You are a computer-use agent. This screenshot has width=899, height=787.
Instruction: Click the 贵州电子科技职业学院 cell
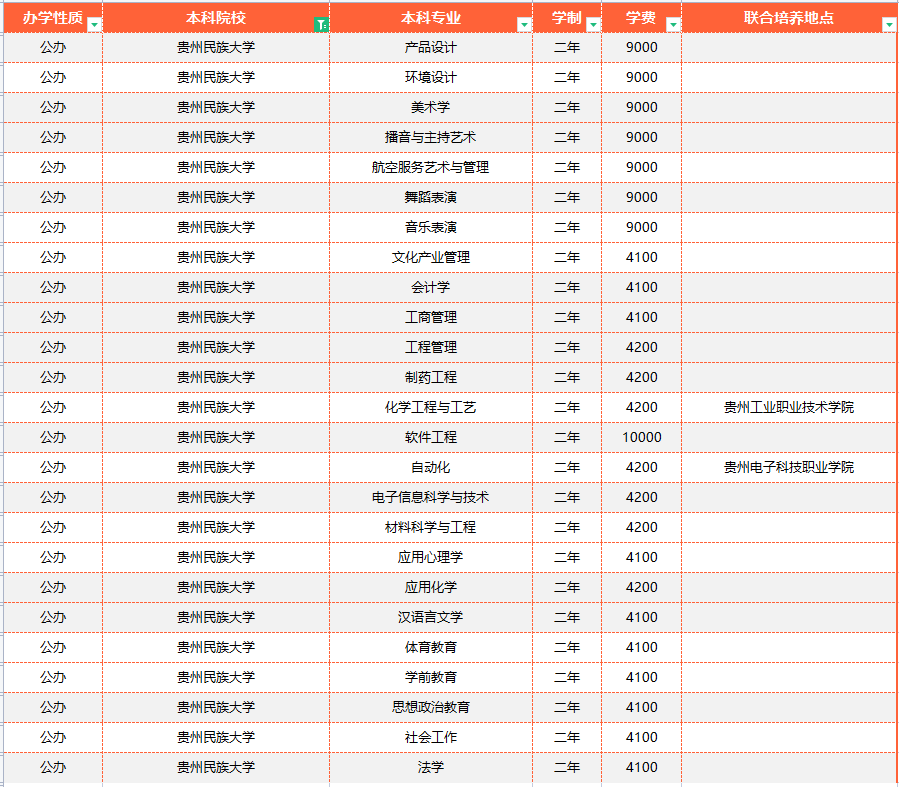tap(789, 467)
